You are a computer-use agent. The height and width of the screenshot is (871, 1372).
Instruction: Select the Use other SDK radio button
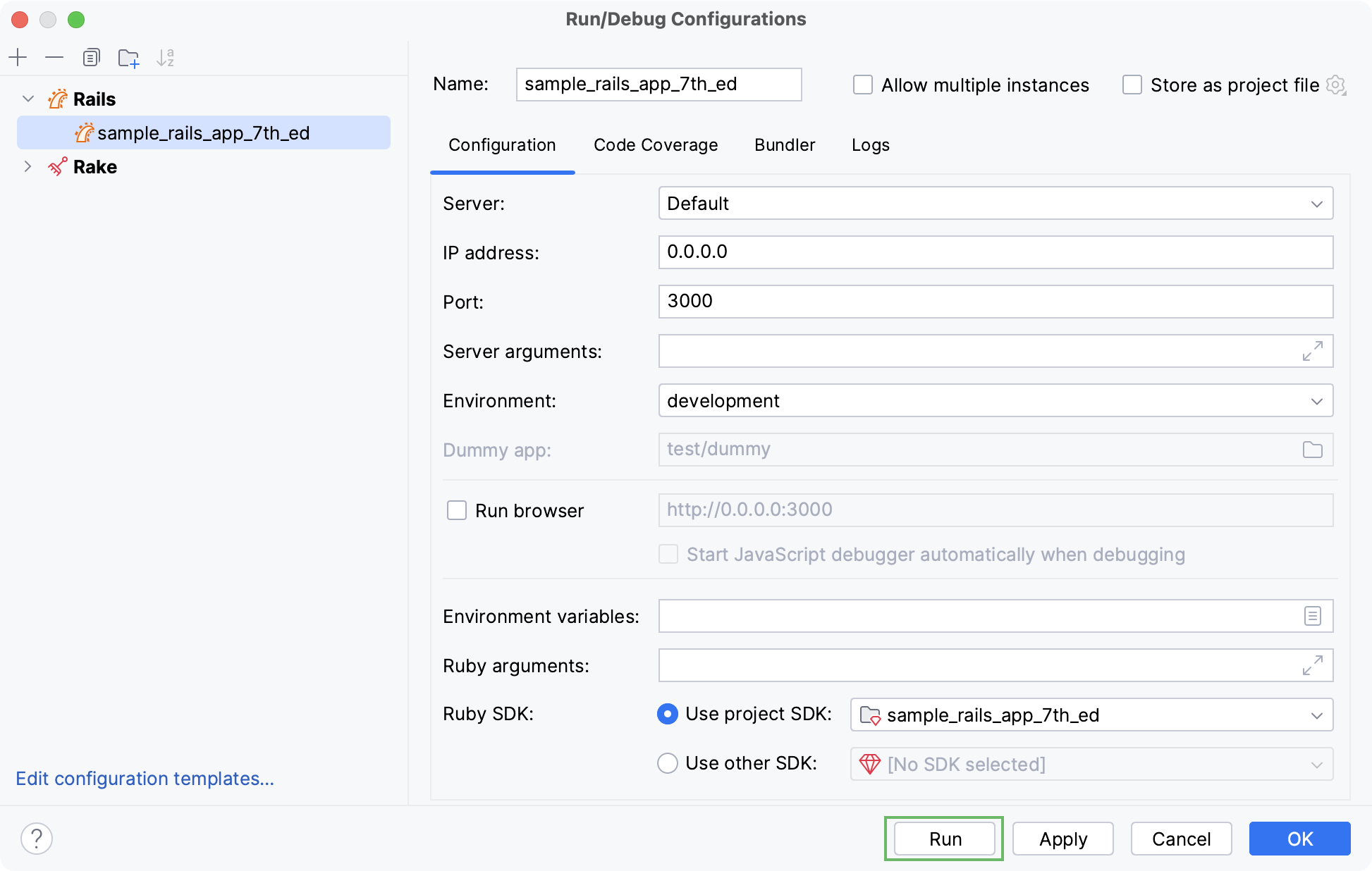(668, 763)
